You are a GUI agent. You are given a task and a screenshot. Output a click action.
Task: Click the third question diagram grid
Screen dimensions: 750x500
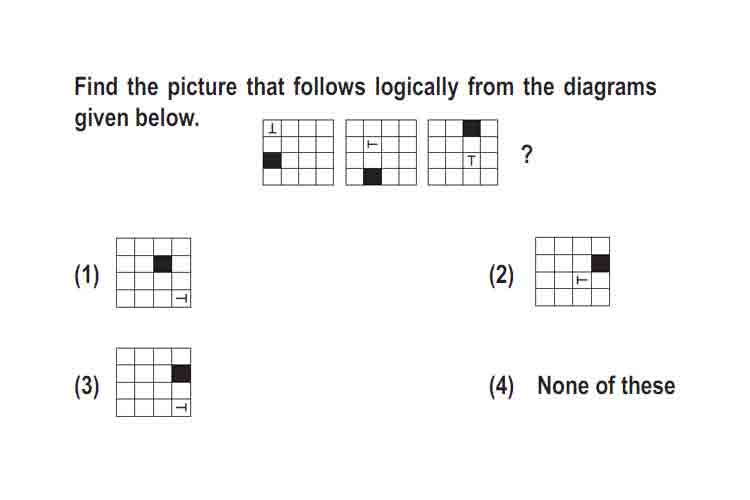463,152
